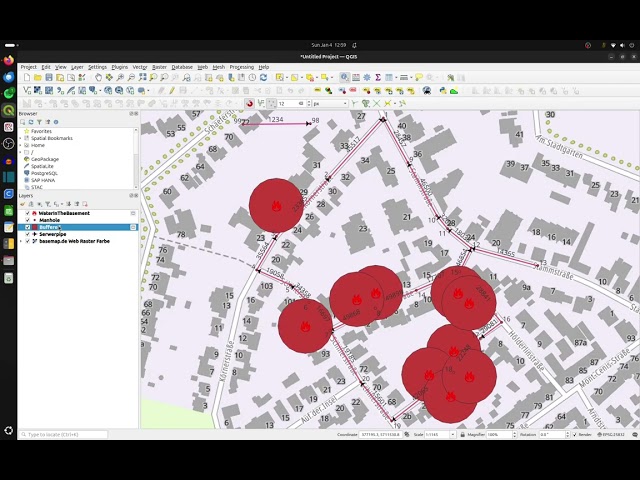Open the Show Map Tips icon
The image size is (640, 480).
click(x=419, y=78)
